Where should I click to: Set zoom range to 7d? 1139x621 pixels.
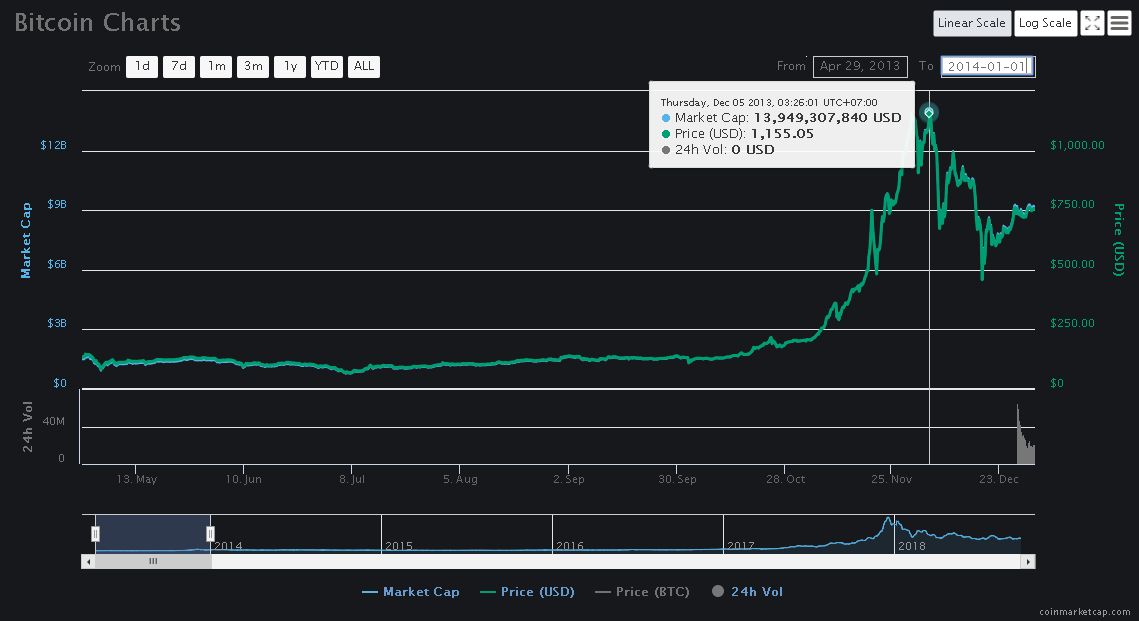point(179,66)
